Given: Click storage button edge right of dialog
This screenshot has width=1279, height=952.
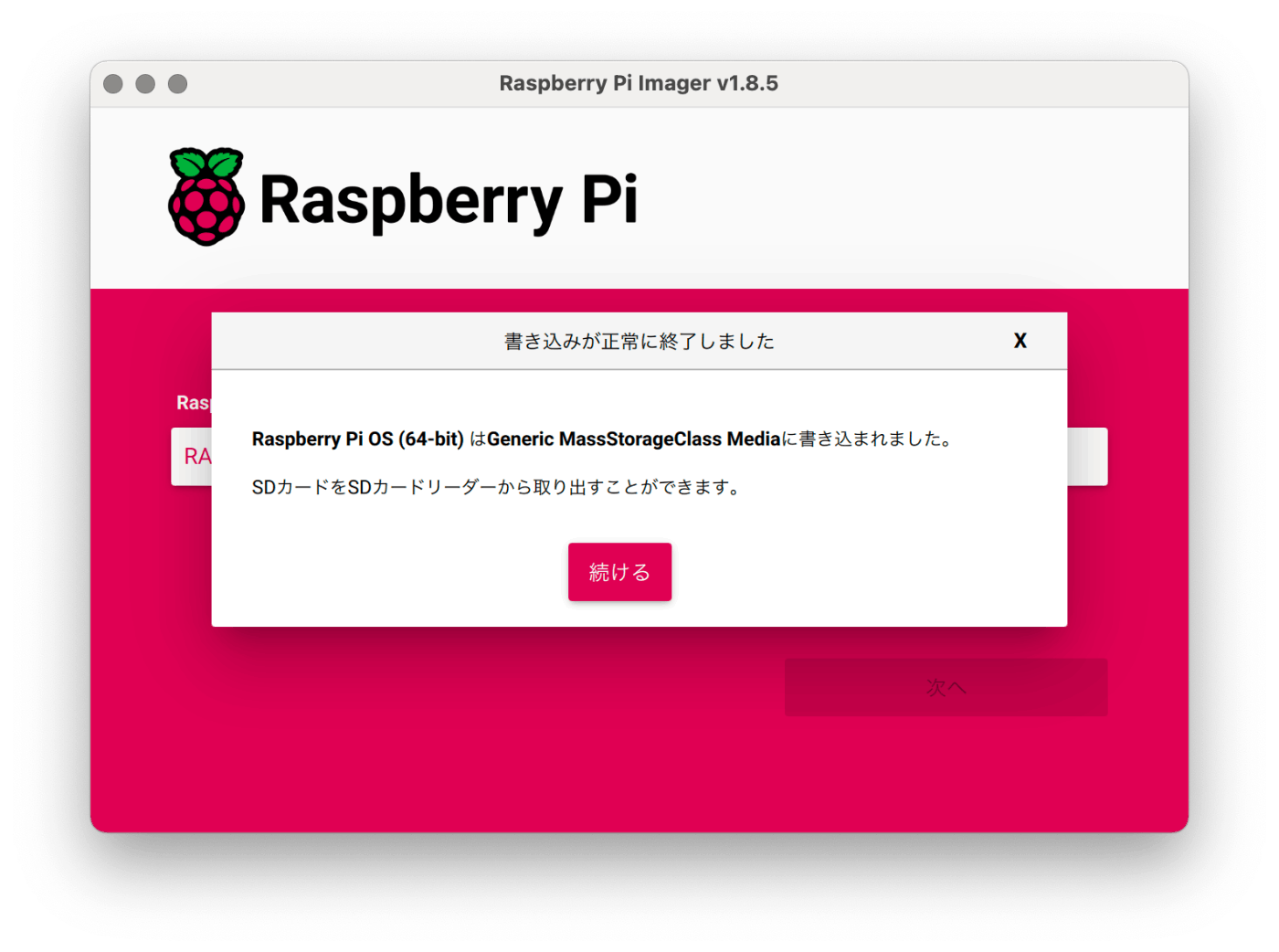Looking at the screenshot, I should [1087, 457].
